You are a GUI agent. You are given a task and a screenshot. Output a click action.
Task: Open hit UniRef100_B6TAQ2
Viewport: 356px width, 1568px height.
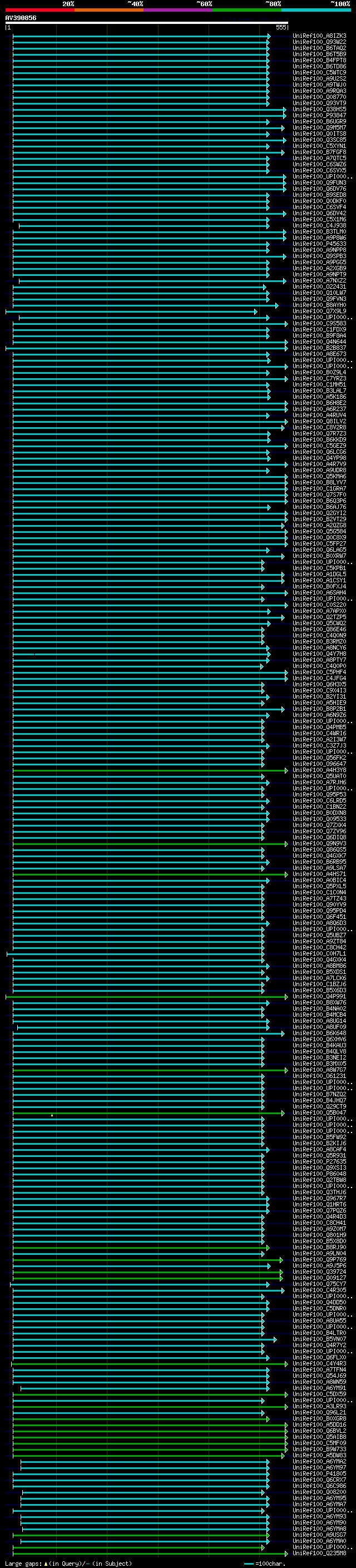319,48
